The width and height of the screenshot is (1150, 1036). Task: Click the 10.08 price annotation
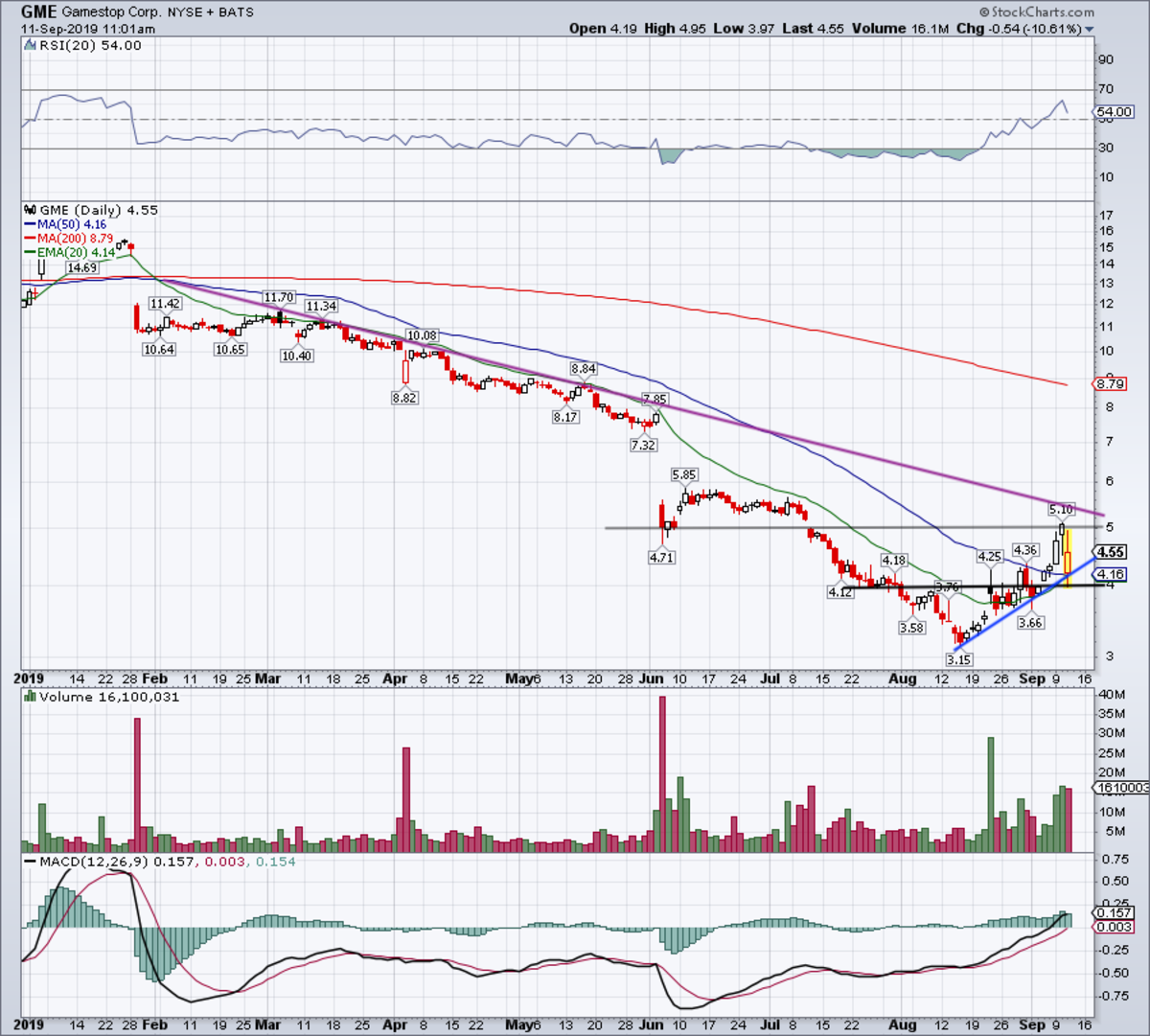(x=422, y=336)
